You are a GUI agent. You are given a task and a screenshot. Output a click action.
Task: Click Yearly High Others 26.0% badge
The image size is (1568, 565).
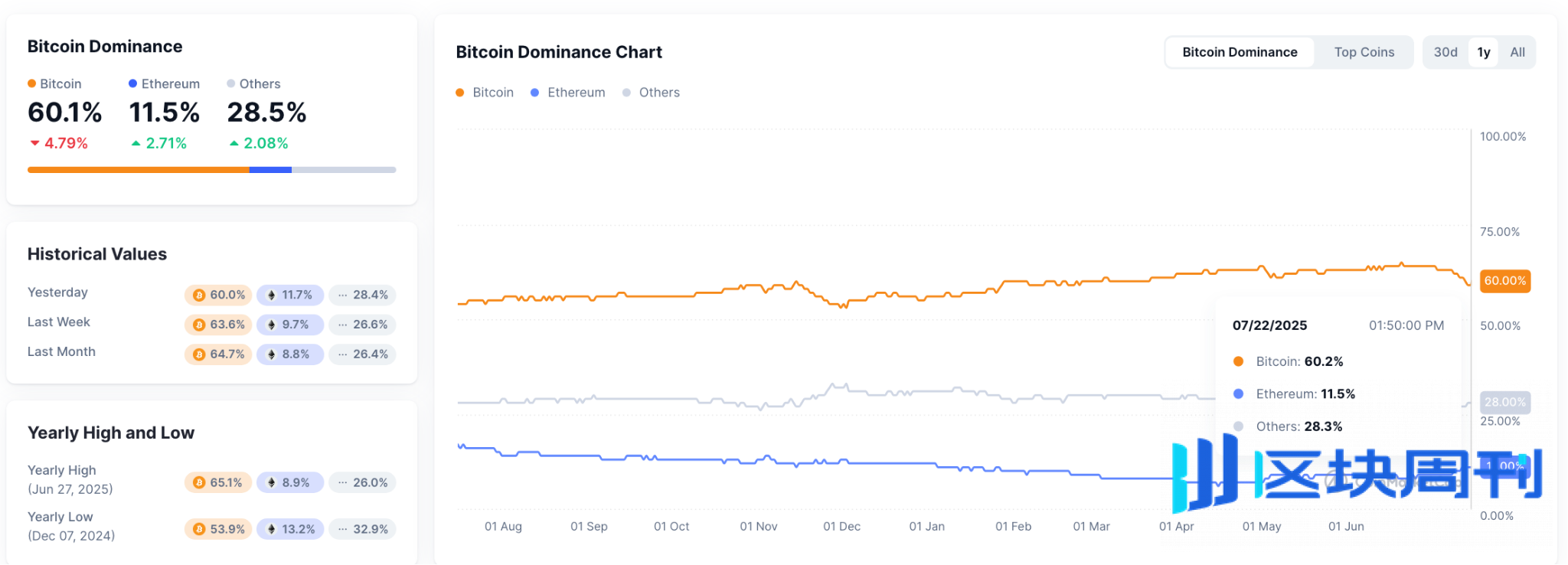click(362, 482)
